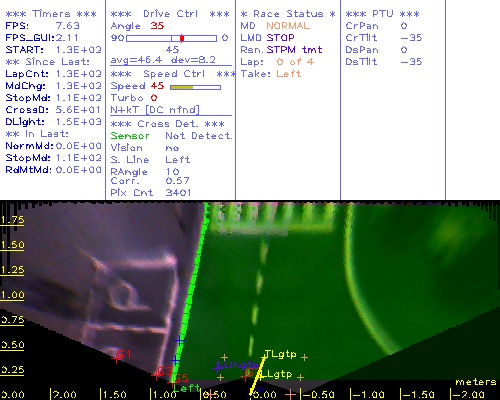This screenshot has height=400, width=500.
Task: Click the Take Left direction value
Action: (289, 74)
